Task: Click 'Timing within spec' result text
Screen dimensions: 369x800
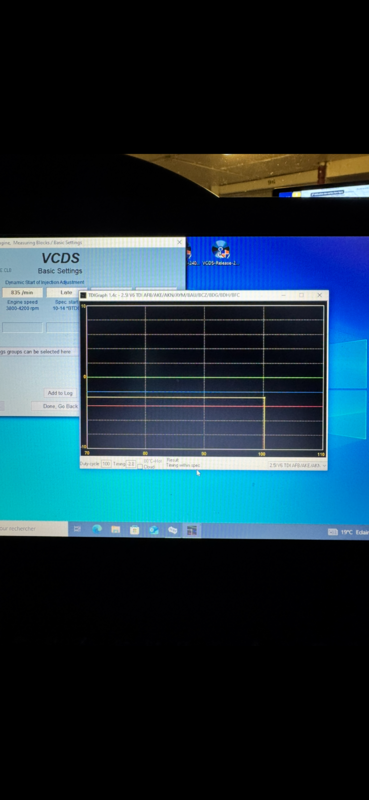Action: click(x=183, y=465)
